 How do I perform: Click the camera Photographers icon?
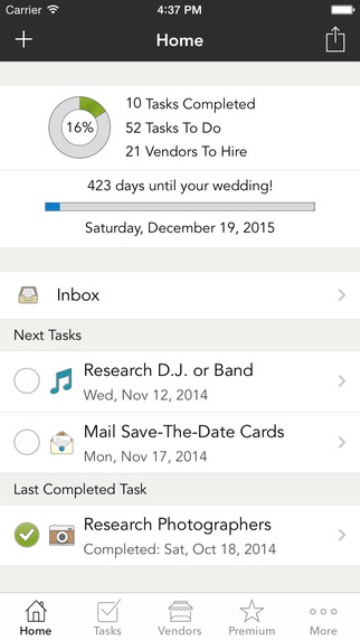tap(62, 535)
